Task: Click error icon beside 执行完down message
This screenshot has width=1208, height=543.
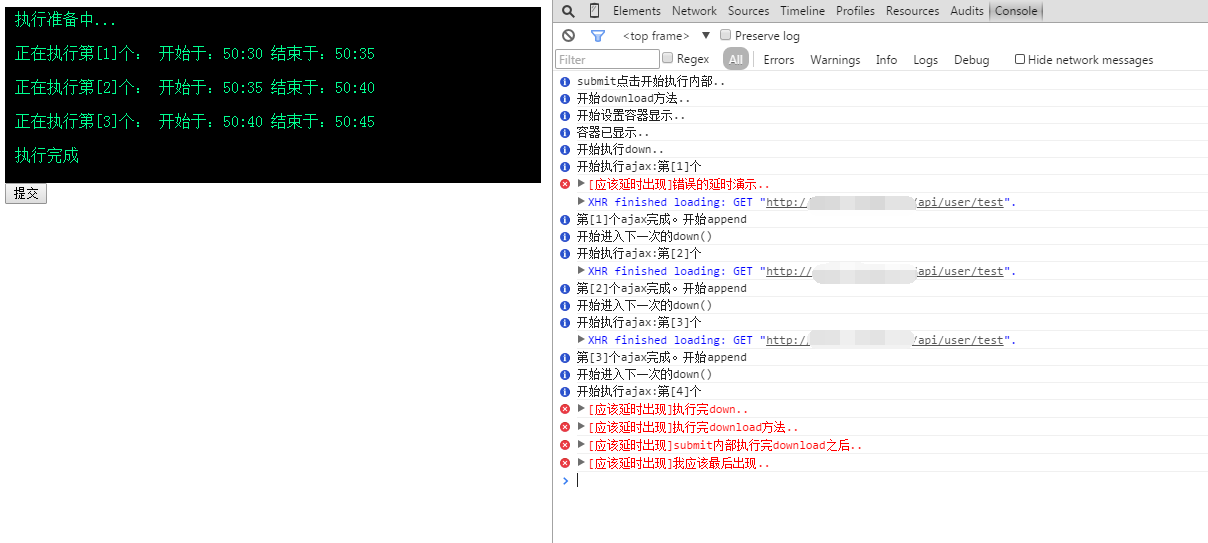Action: (565, 409)
